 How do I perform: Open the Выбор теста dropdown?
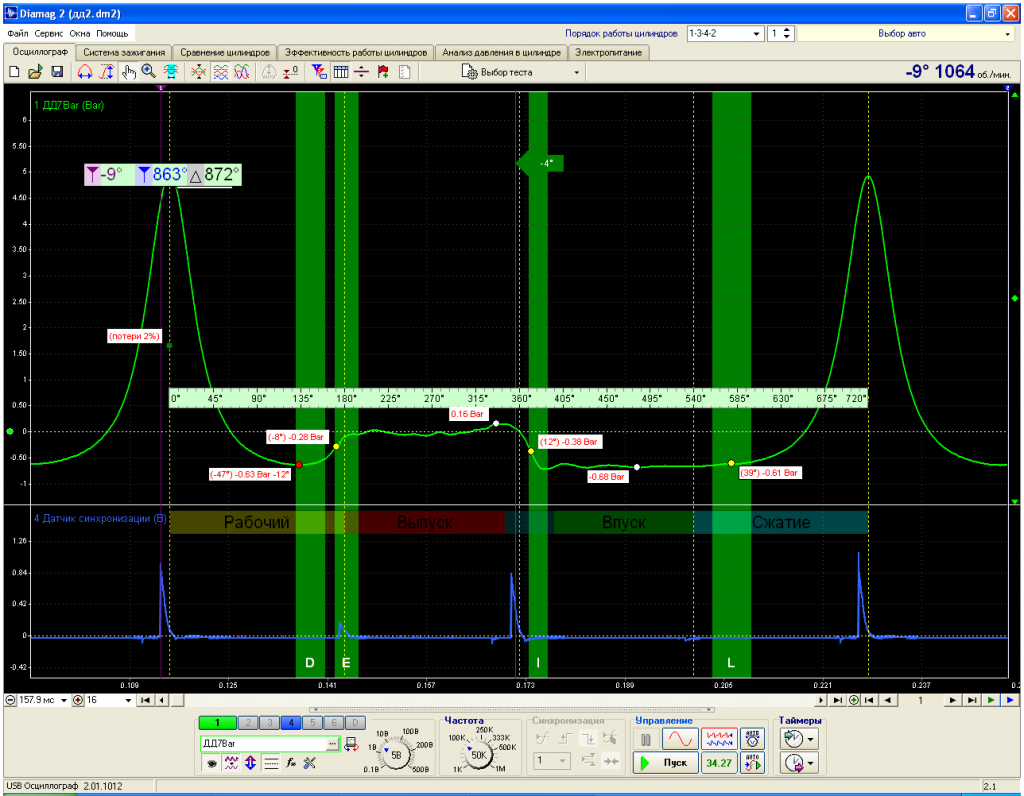click(520, 72)
